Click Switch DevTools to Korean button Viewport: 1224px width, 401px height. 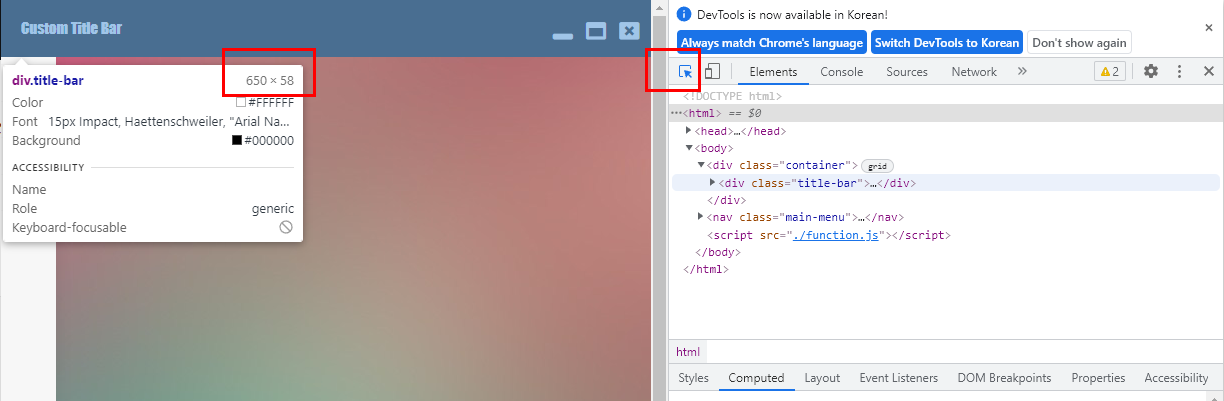click(946, 43)
